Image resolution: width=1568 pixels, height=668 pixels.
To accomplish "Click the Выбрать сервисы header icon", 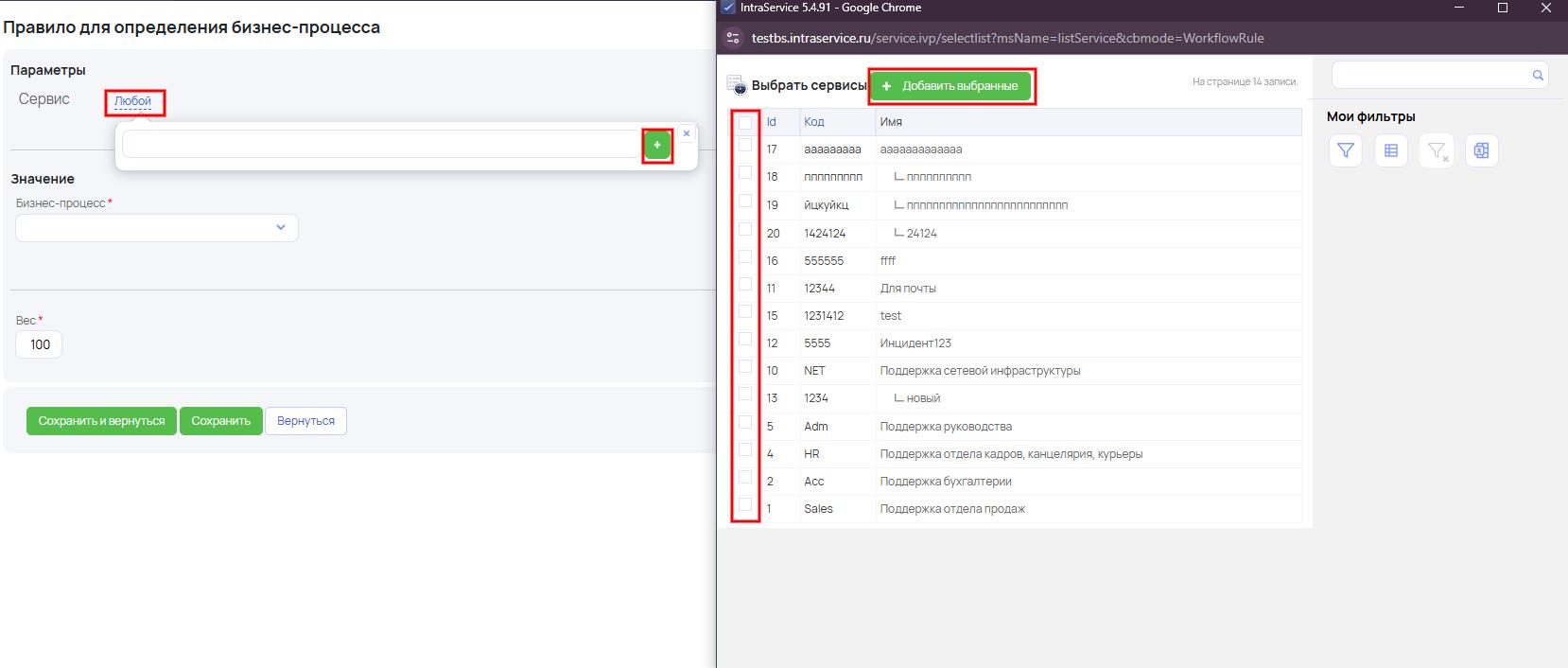I will point(737,85).
